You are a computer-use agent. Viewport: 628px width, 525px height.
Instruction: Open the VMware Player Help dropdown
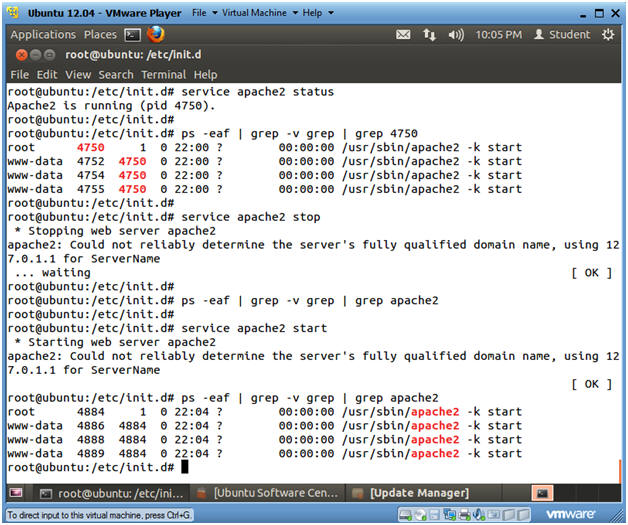(x=318, y=13)
